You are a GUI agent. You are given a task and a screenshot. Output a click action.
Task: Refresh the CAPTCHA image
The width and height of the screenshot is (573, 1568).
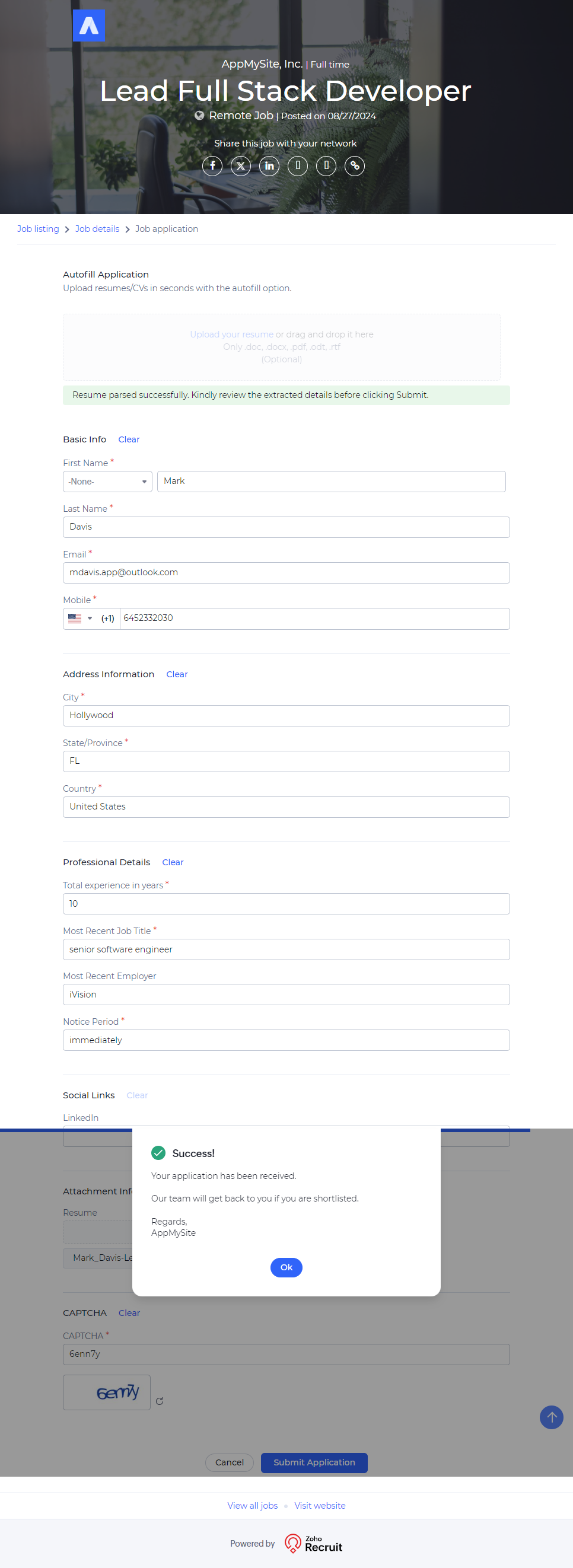[x=160, y=1401]
